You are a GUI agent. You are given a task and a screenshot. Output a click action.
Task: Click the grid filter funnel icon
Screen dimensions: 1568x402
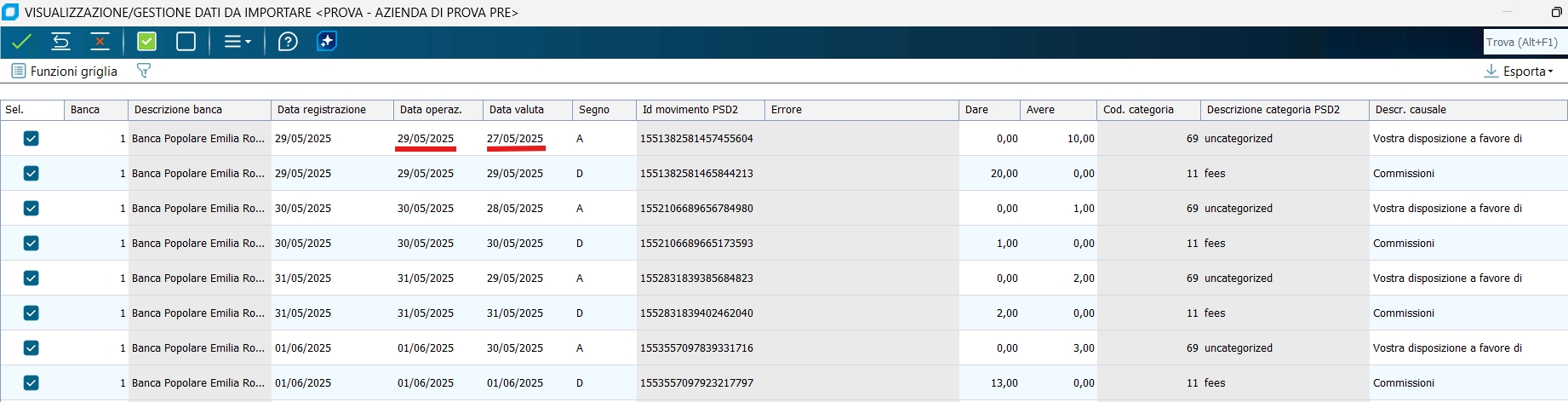144,71
